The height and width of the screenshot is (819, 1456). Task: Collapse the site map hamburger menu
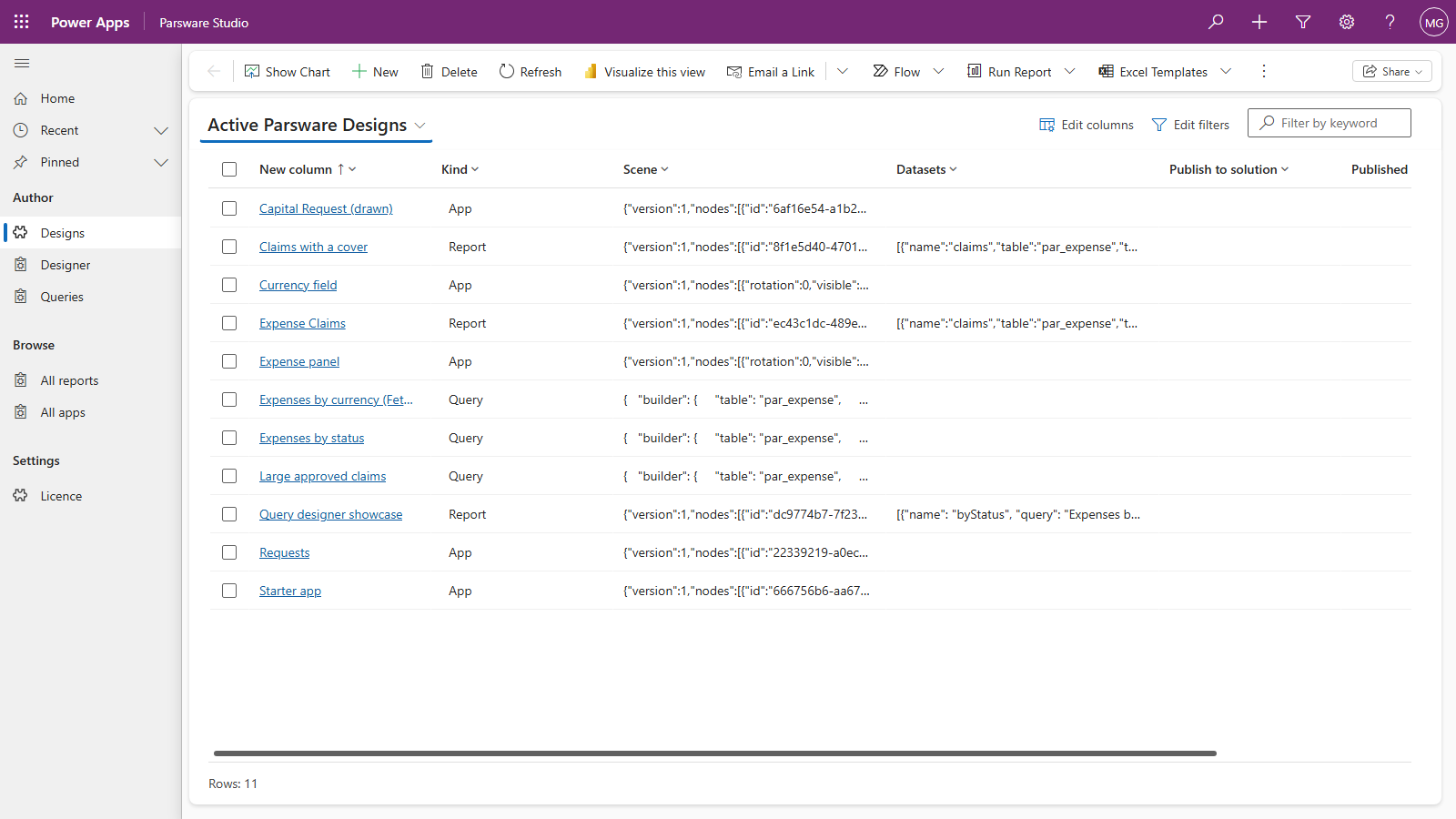point(22,63)
